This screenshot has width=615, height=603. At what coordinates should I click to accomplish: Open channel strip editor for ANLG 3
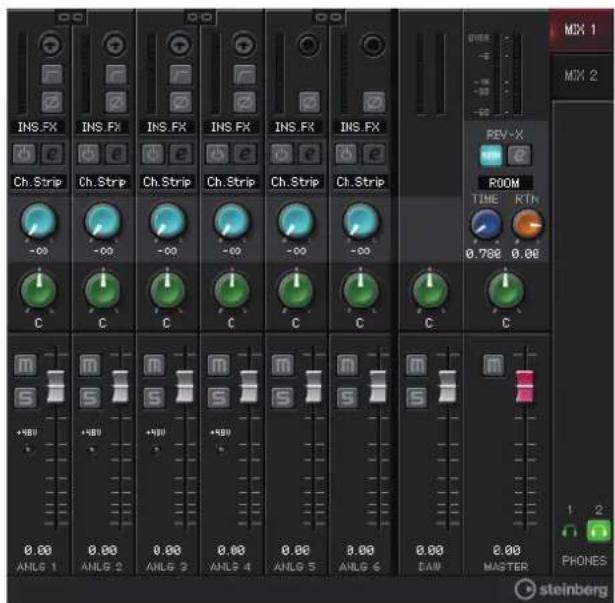click(181, 154)
